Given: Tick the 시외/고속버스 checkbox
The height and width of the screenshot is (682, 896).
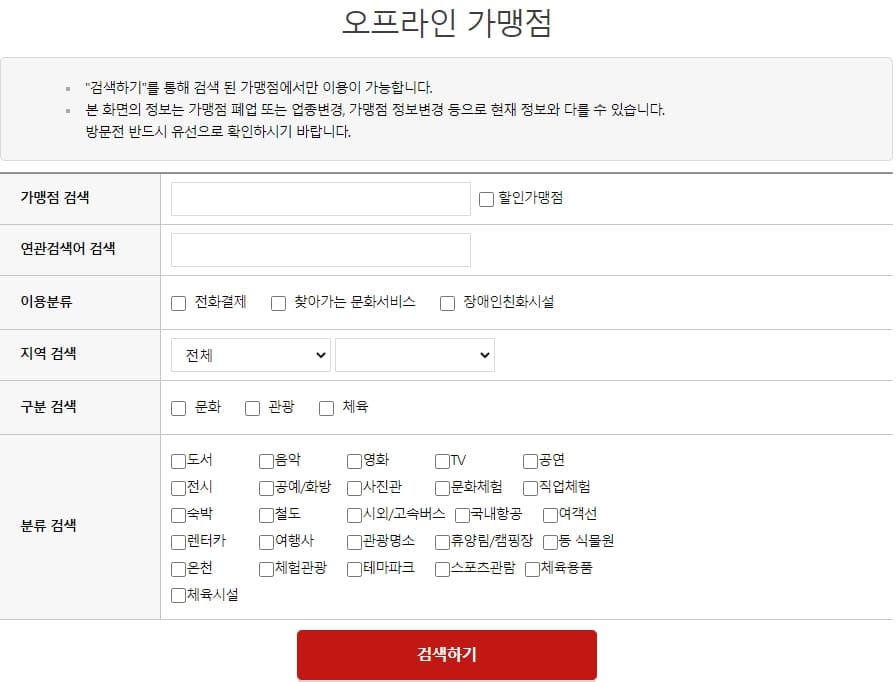Looking at the screenshot, I should (x=354, y=515).
